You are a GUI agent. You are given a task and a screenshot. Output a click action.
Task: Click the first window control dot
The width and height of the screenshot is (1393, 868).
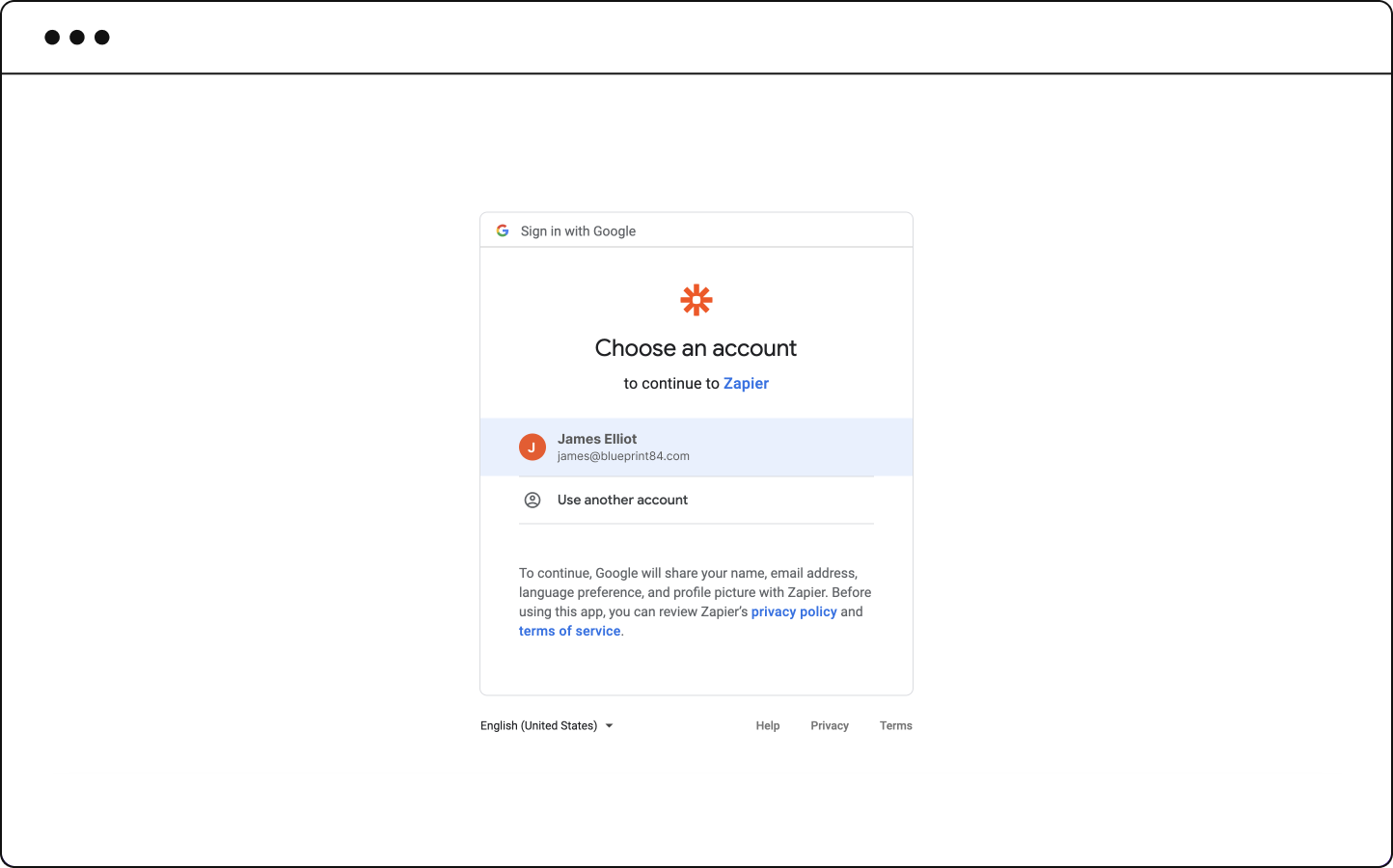coord(52,38)
